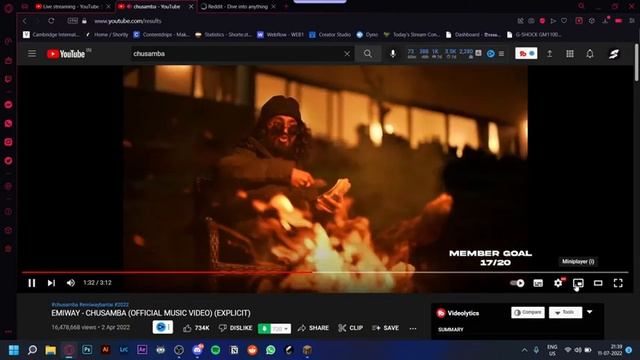Open the Today's Stream Con... bookmark
Viewport: 640px width, 360px height.
coord(411,35)
